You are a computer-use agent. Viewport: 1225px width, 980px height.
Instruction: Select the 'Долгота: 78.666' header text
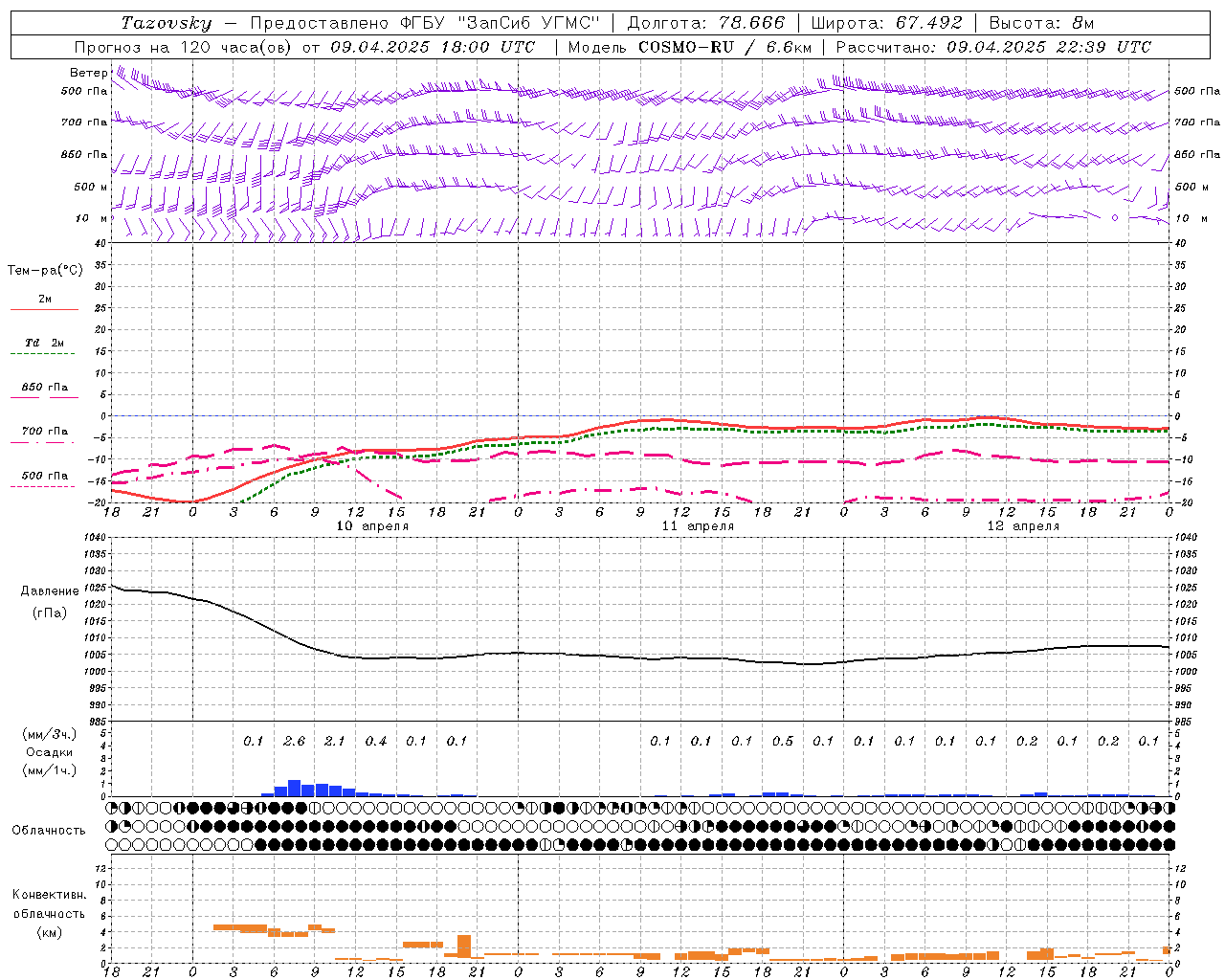(x=705, y=23)
